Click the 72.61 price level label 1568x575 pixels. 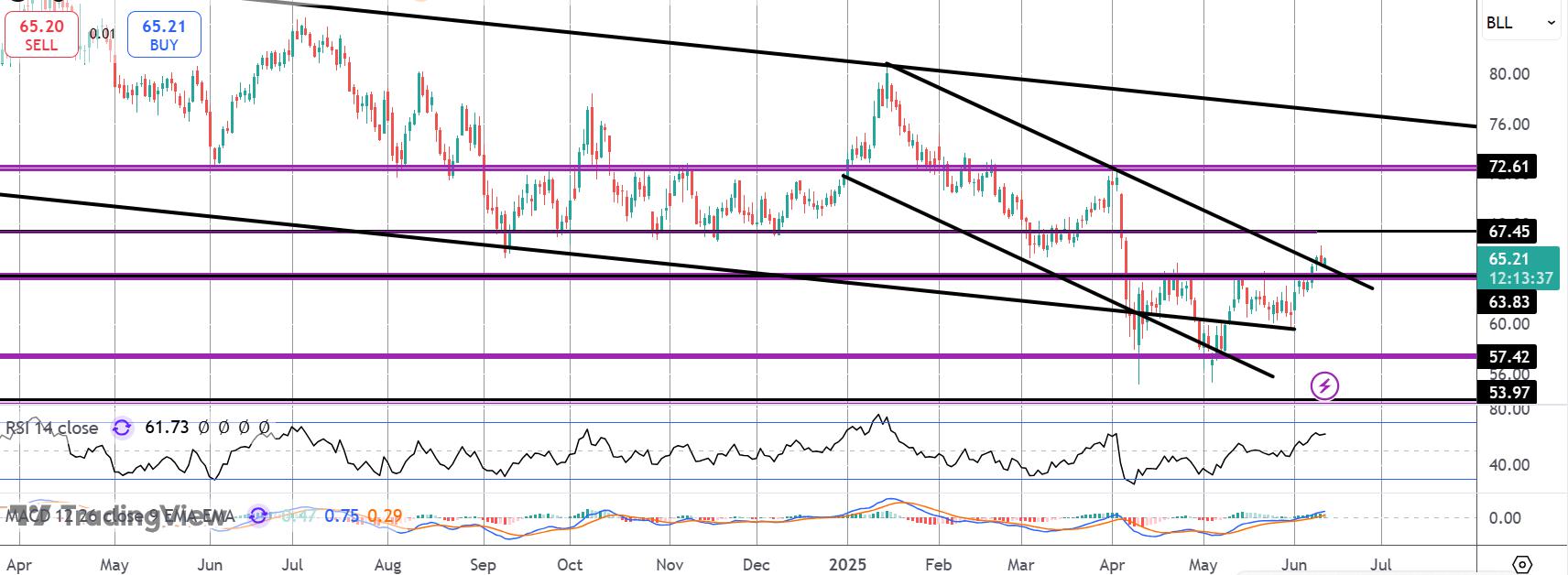point(1508,167)
